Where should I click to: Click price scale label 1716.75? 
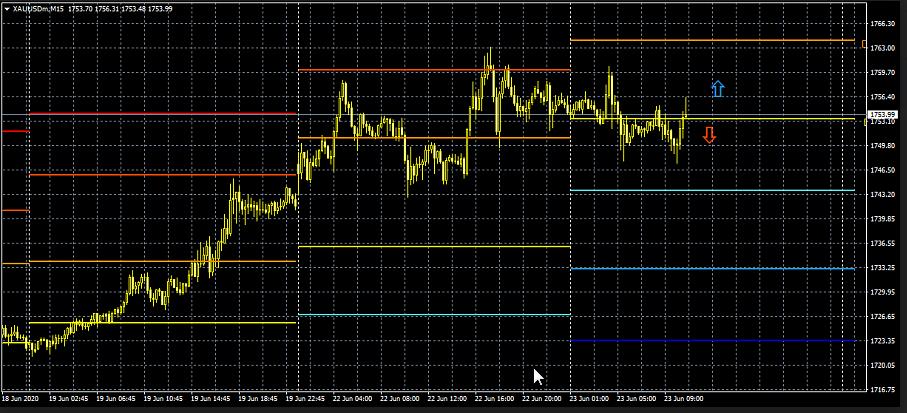(883, 390)
